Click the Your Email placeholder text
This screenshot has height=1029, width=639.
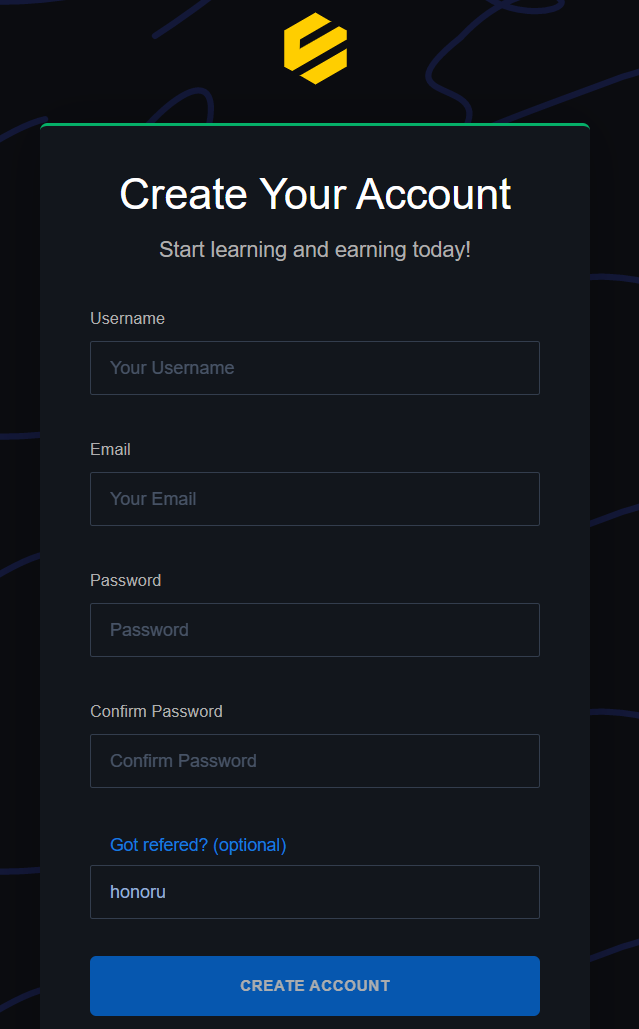tap(153, 499)
